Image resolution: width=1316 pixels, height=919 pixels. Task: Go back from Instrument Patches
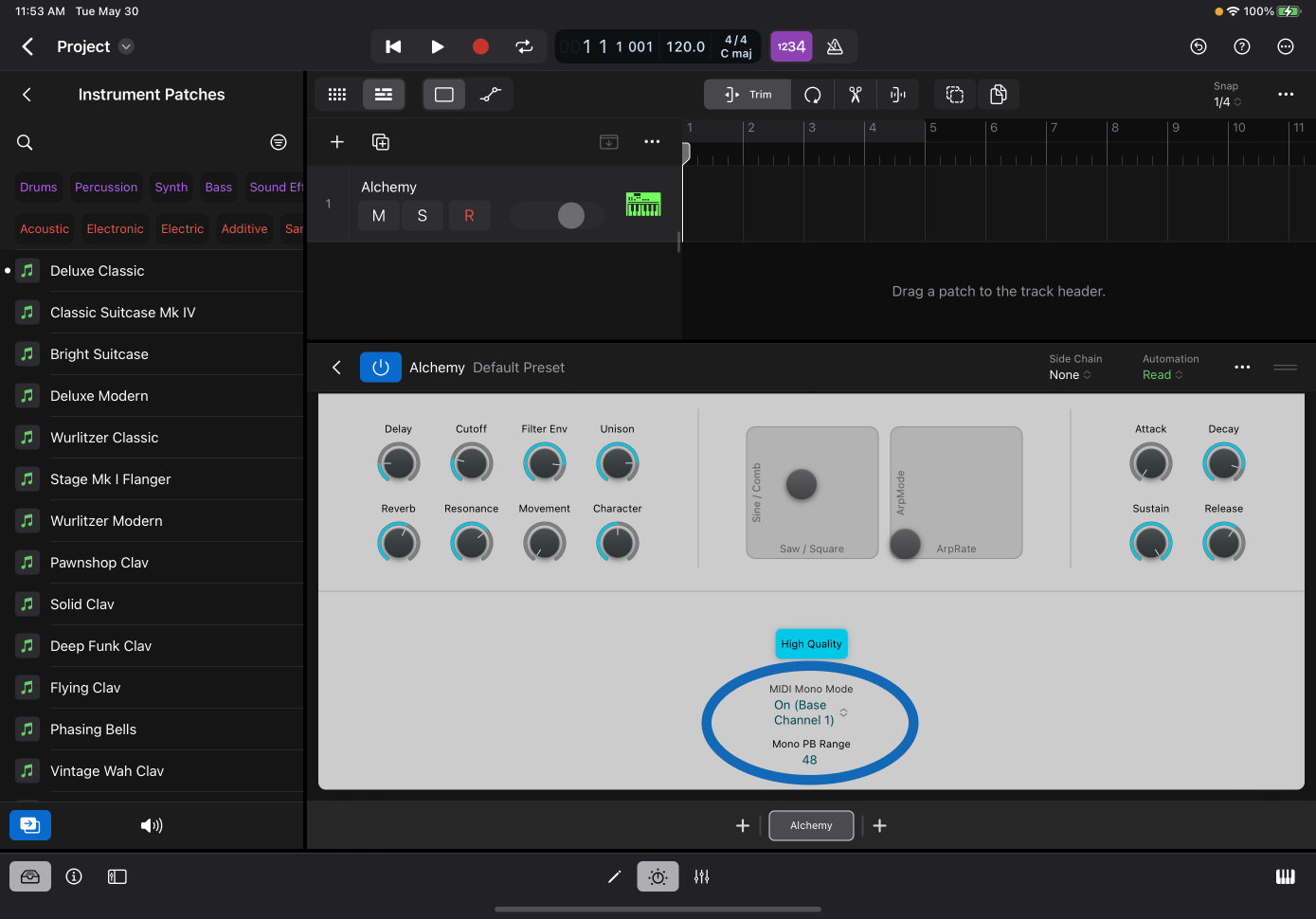tap(27, 95)
